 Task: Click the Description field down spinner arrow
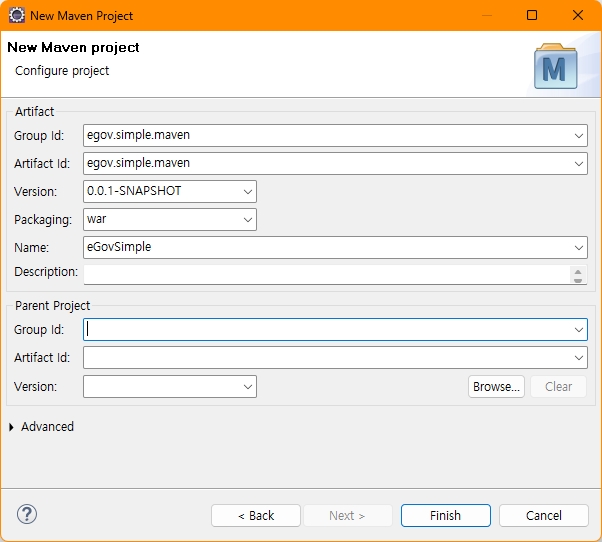tap(578, 280)
